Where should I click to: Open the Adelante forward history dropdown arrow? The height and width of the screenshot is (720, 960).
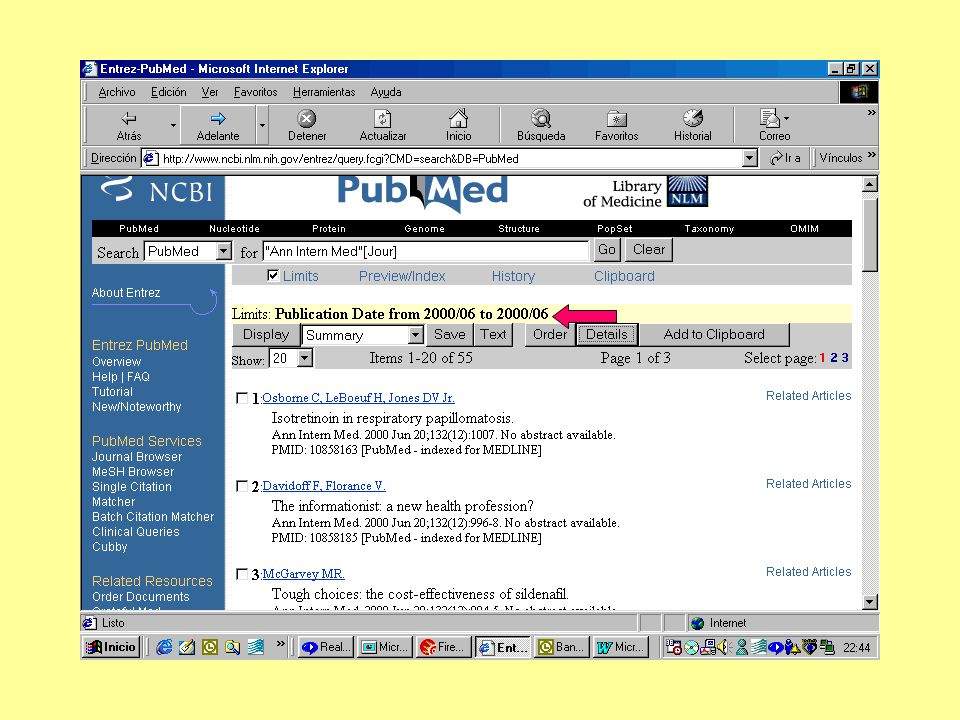pos(262,126)
